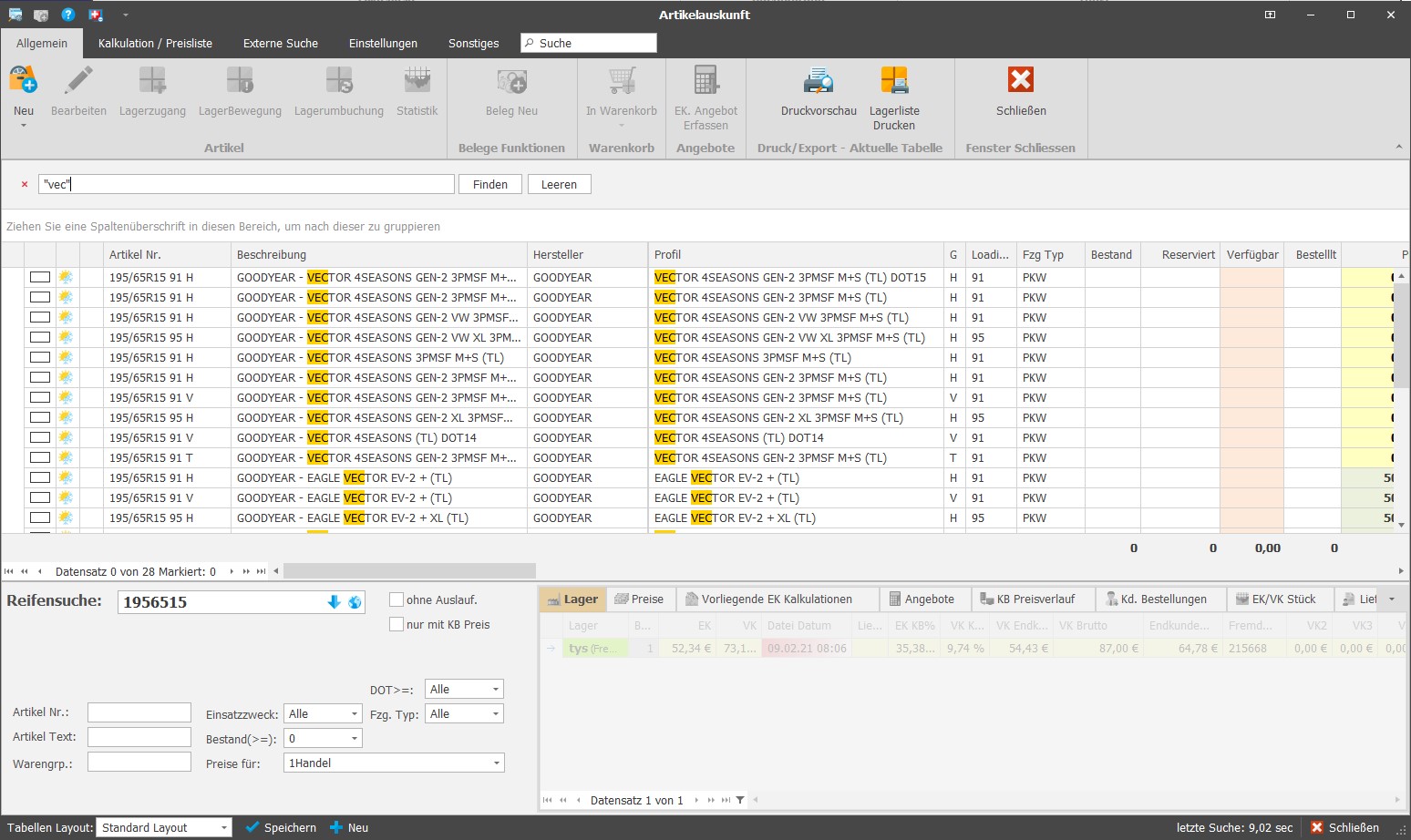This screenshot has height=840, width=1411.
Task: Enable the nur mit KB Preis checkbox
Action: (x=397, y=624)
